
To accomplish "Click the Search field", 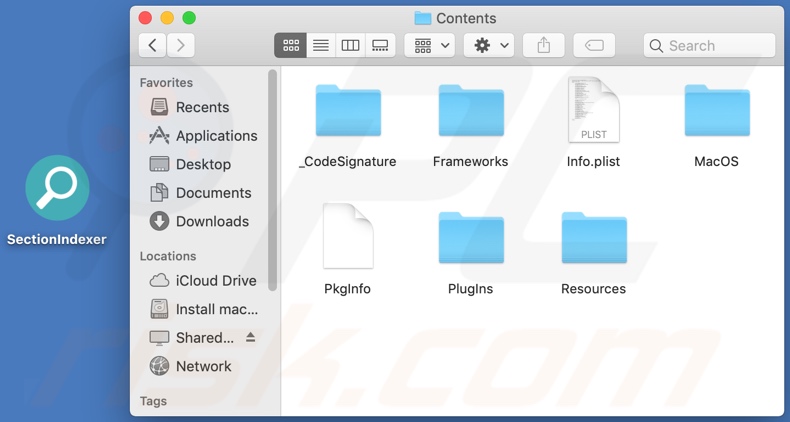I will [x=710, y=45].
